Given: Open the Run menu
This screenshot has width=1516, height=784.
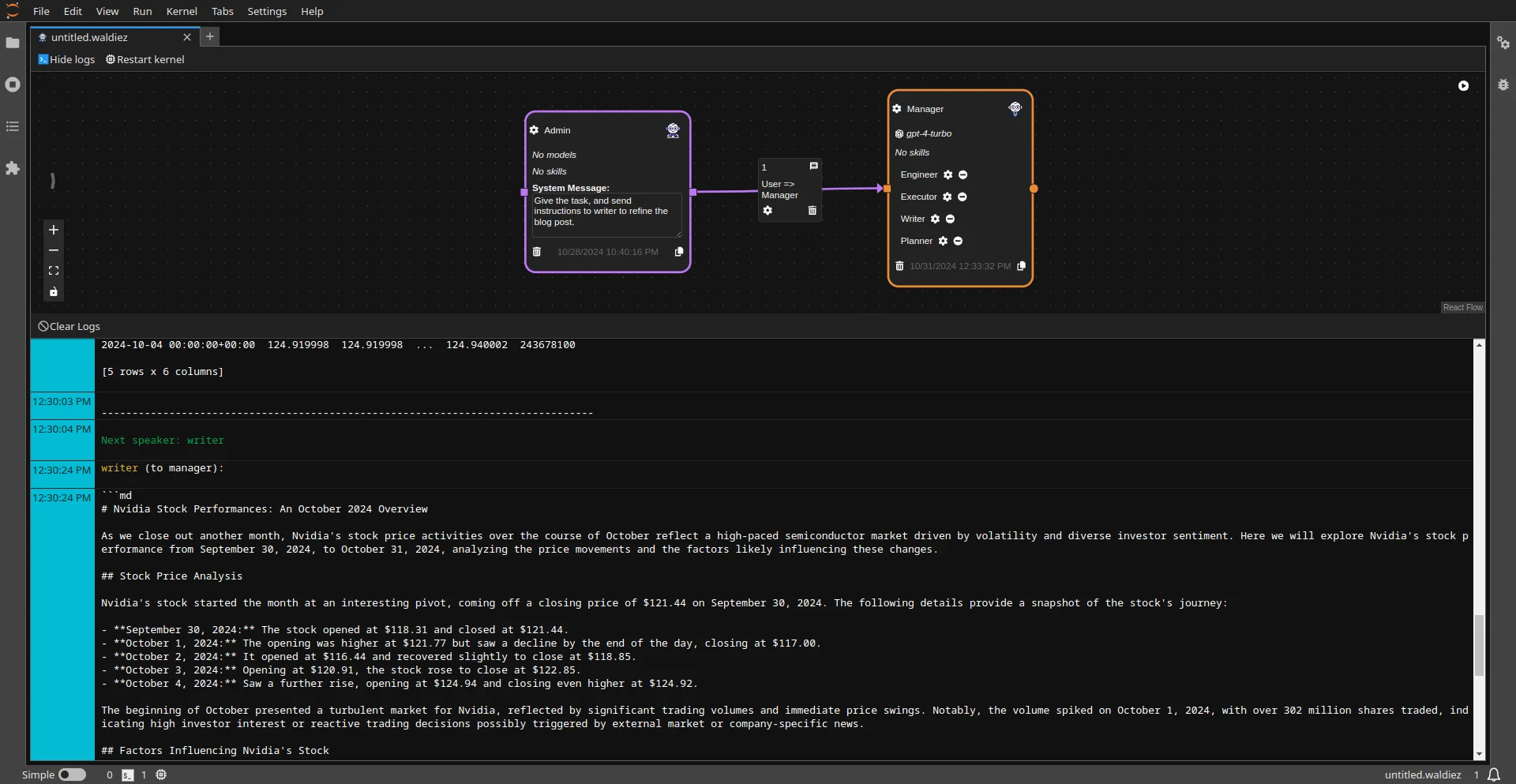Looking at the screenshot, I should click(142, 11).
